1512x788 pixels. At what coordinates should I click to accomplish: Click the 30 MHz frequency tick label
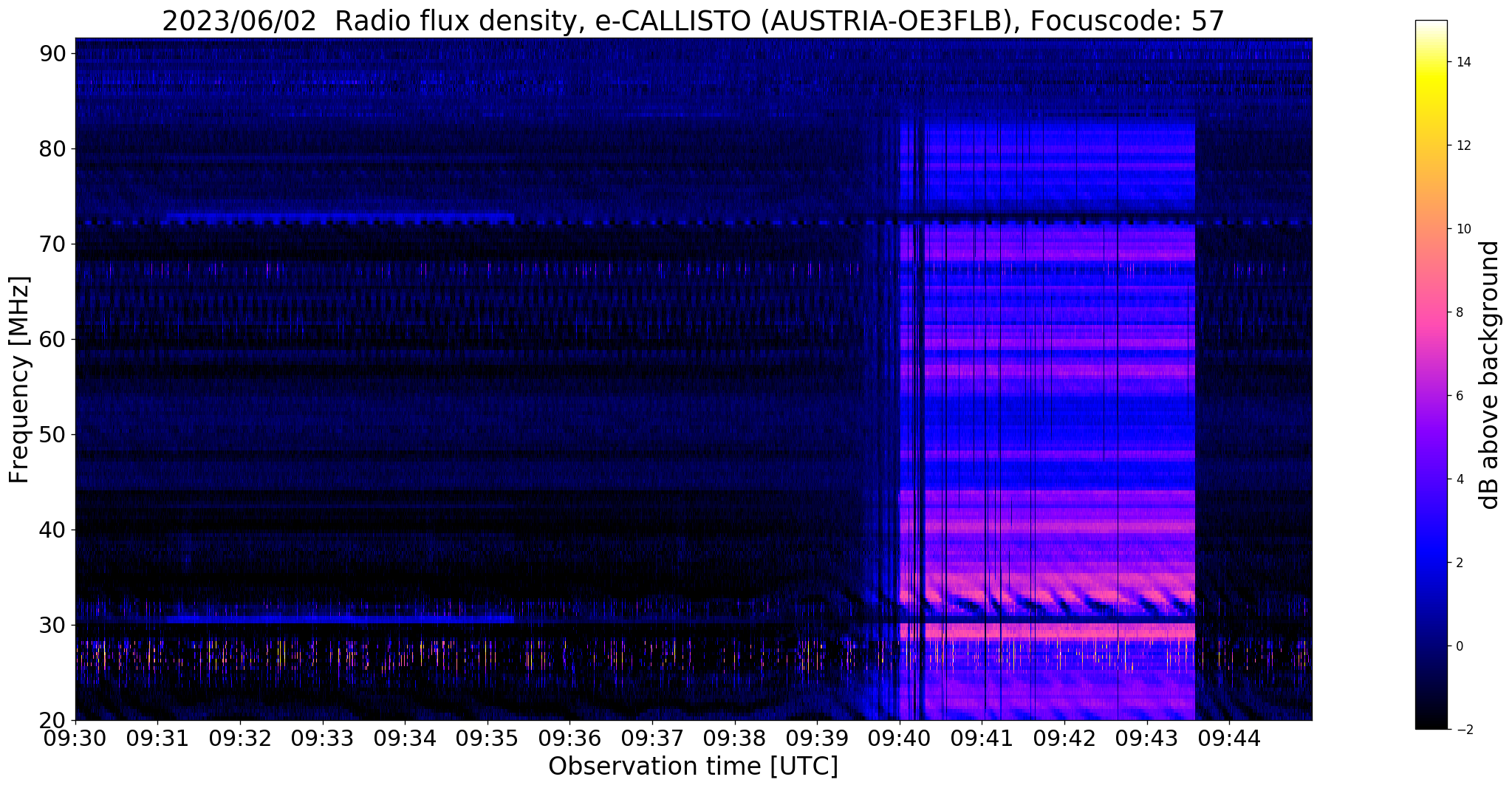pyautogui.click(x=52, y=625)
